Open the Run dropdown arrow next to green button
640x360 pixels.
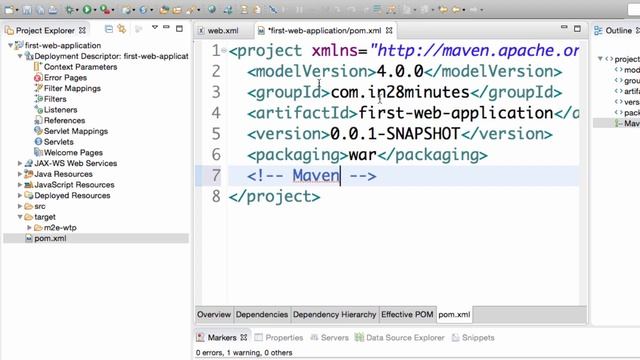click(x=95, y=10)
